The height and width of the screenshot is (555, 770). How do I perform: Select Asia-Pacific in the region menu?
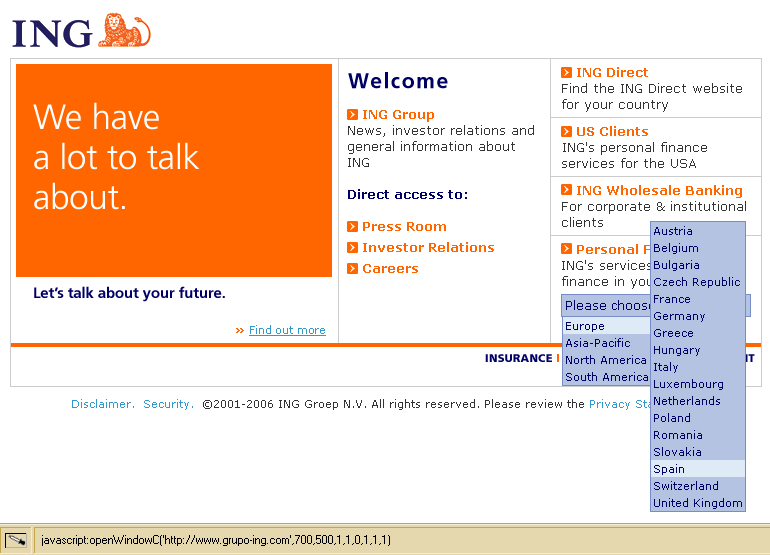click(606, 343)
